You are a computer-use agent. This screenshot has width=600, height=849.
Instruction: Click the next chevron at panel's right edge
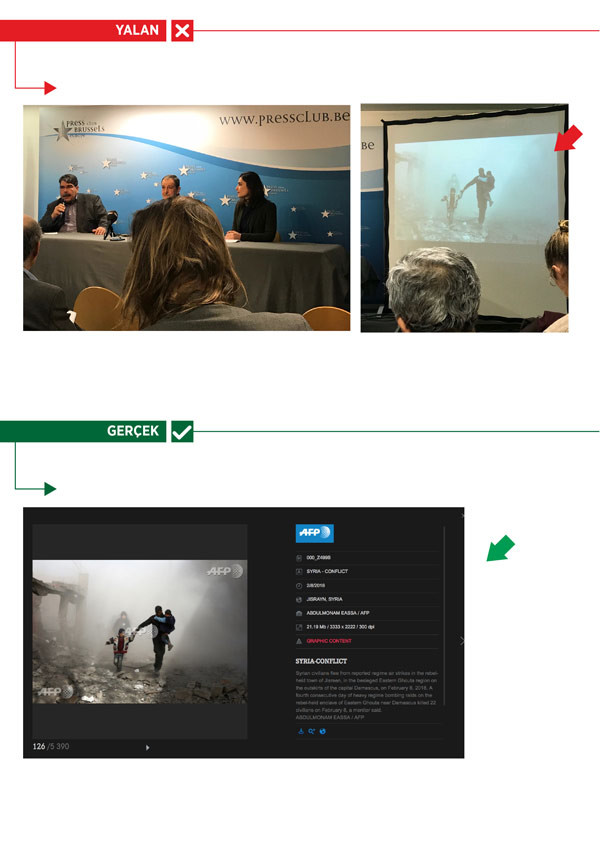[x=461, y=641]
